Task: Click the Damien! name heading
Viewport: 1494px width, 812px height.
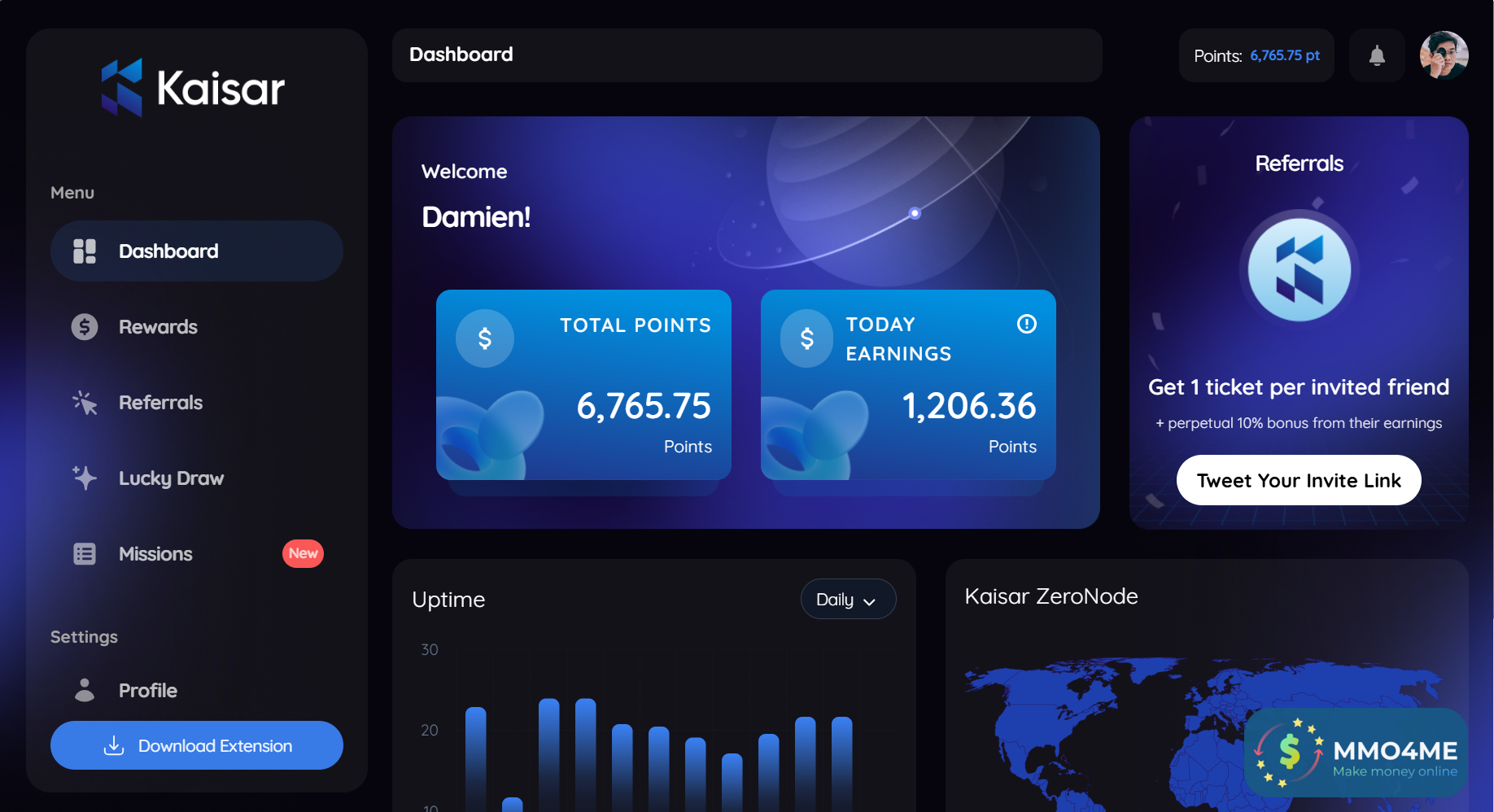Action: click(476, 217)
